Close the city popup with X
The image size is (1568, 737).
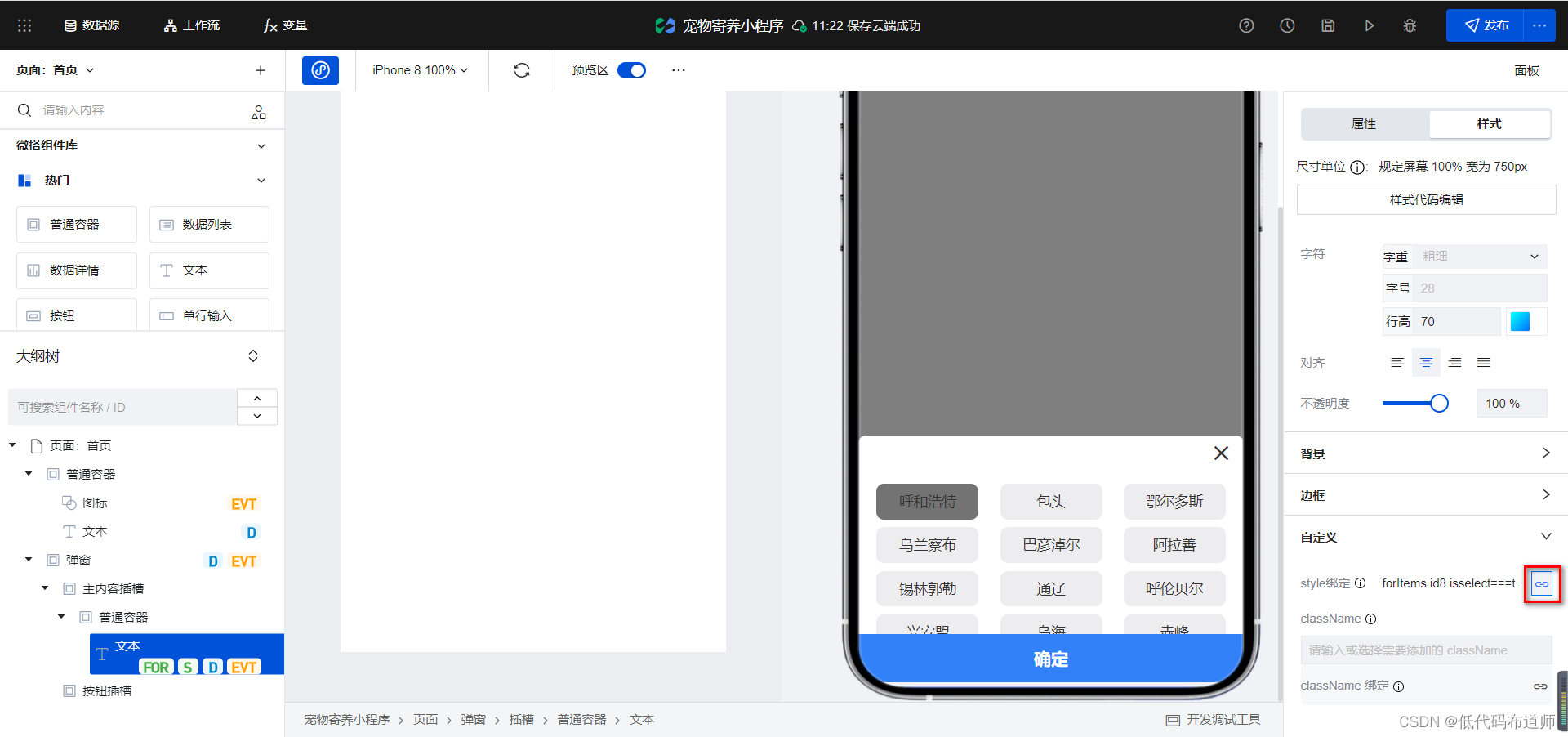point(1221,453)
